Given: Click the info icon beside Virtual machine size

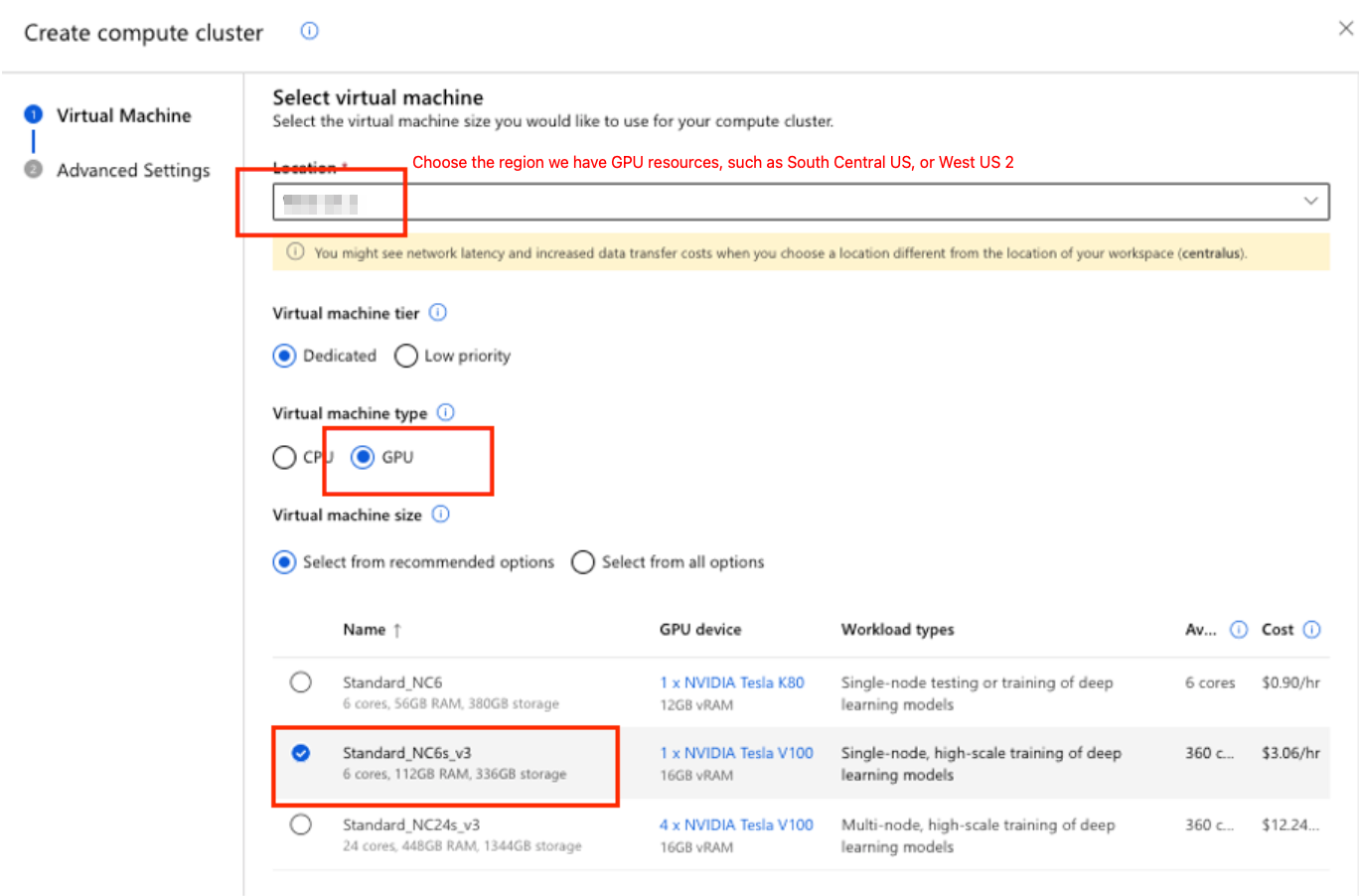Looking at the screenshot, I should click(441, 514).
